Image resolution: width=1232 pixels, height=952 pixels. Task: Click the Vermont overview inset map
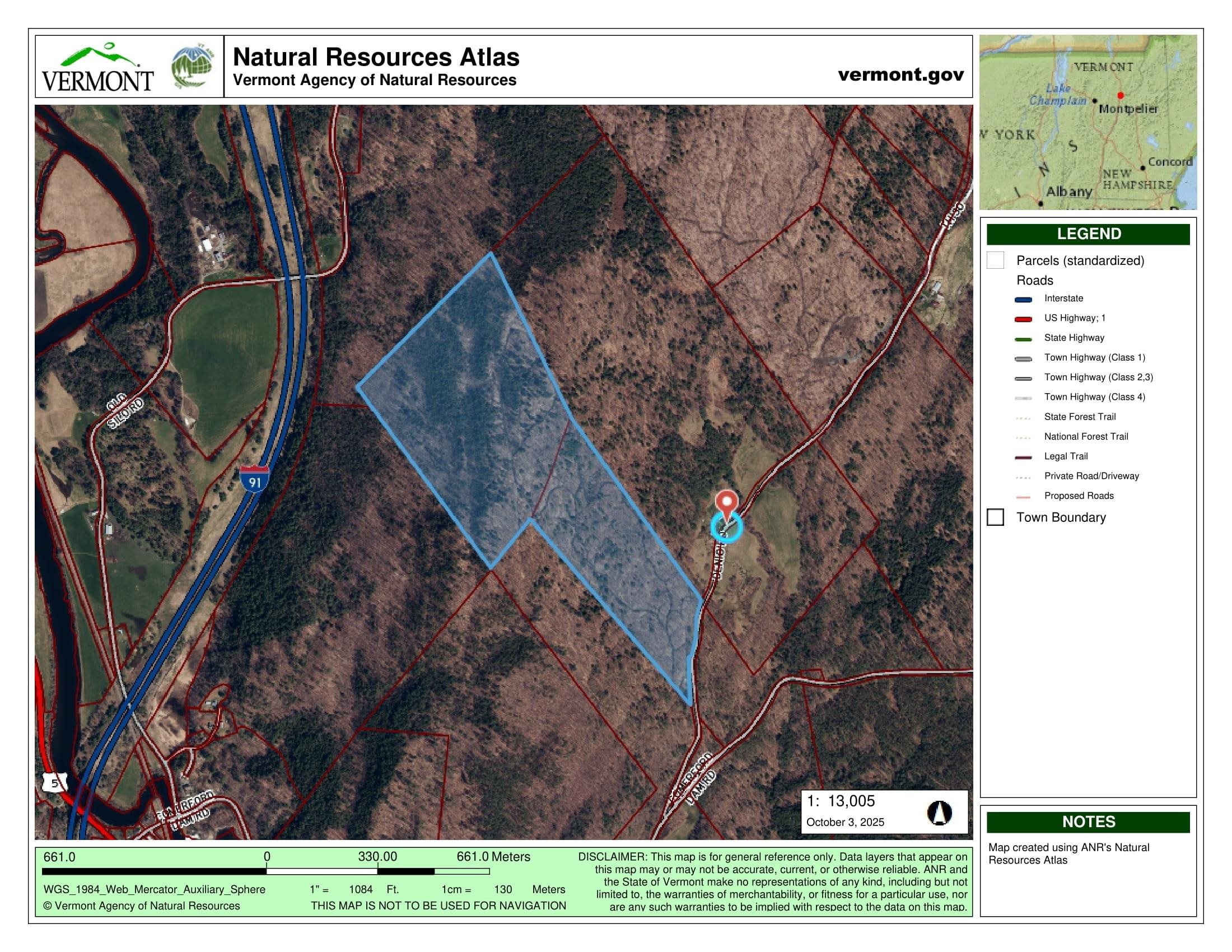(1088, 123)
